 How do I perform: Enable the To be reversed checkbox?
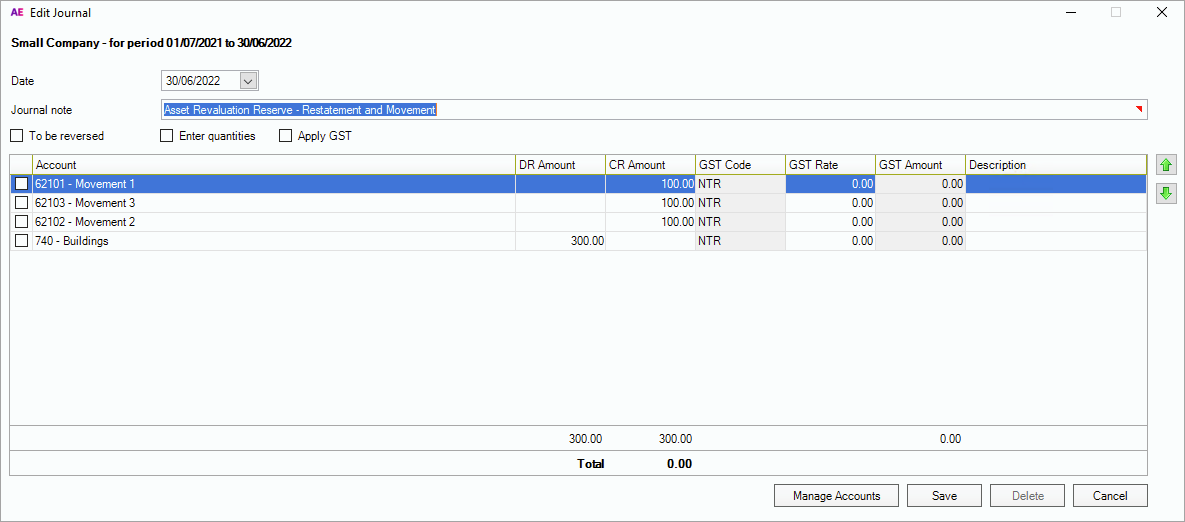(x=17, y=136)
